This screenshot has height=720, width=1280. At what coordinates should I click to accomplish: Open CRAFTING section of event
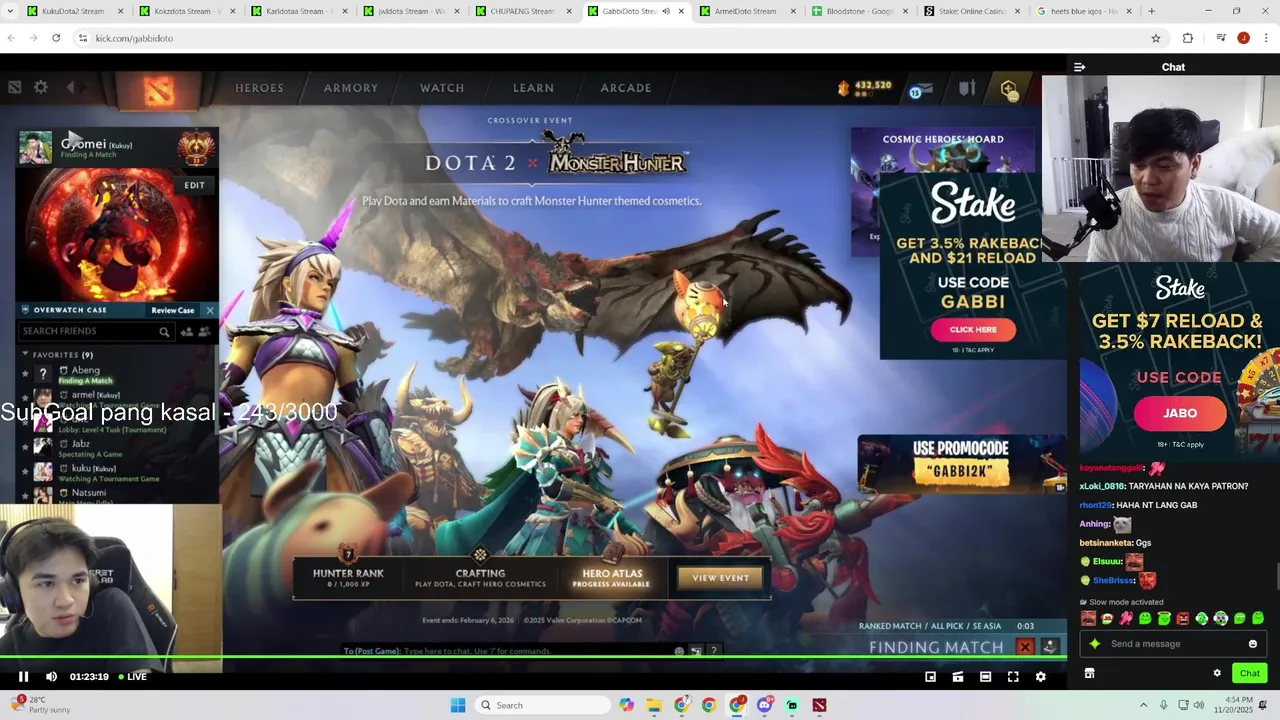click(x=480, y=578)
